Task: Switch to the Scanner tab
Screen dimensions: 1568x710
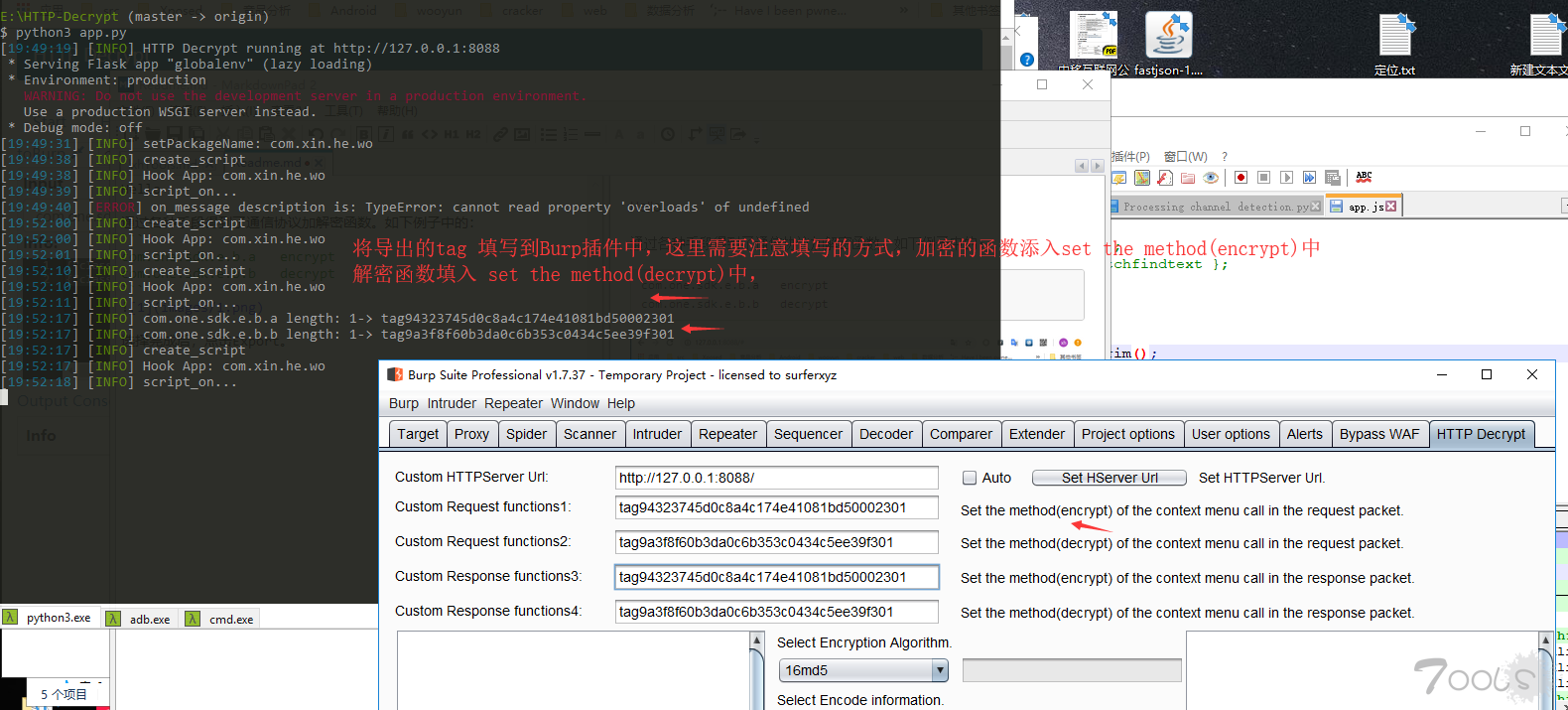Action: [589, 434]
